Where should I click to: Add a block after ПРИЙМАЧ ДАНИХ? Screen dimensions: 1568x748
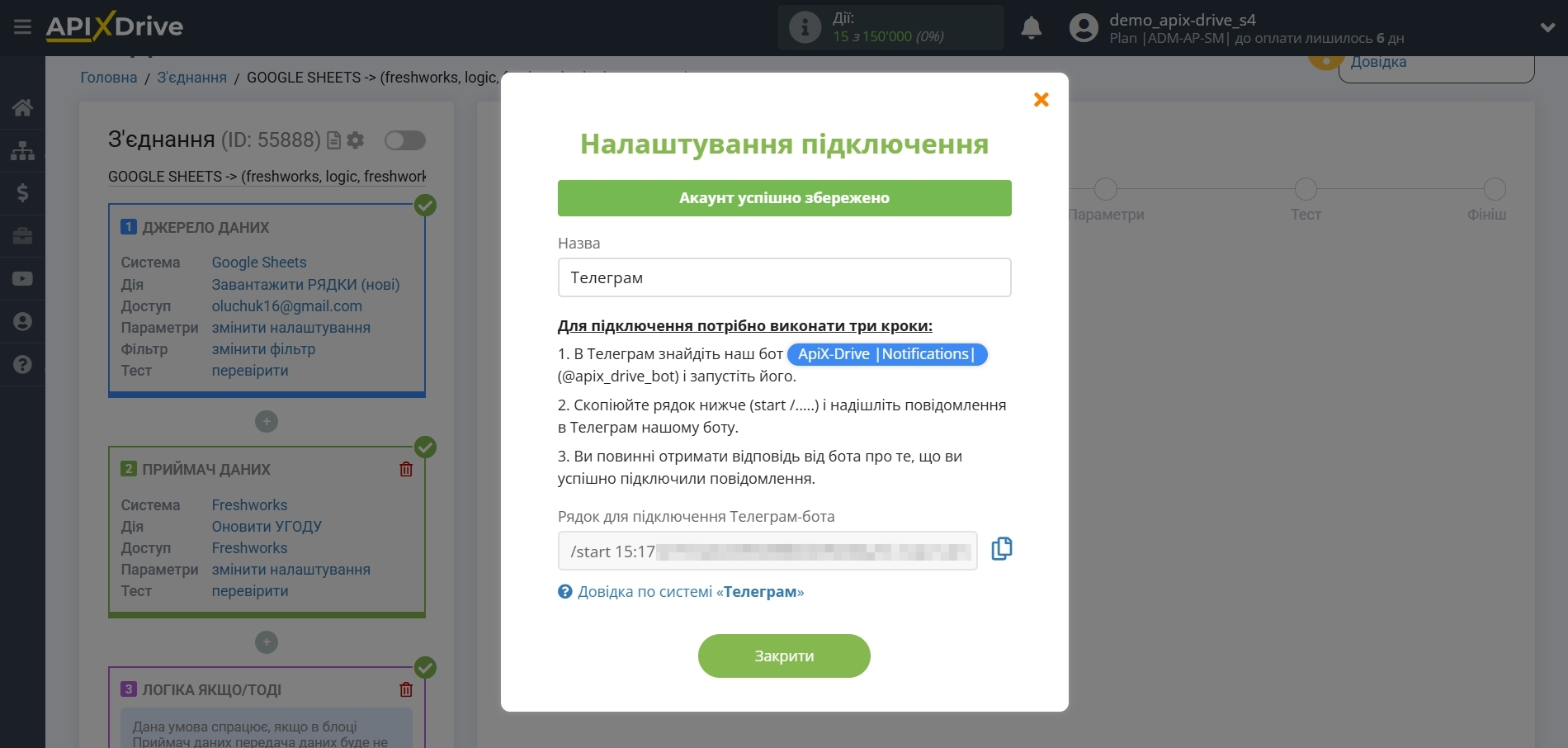click(x=266, y=642)
